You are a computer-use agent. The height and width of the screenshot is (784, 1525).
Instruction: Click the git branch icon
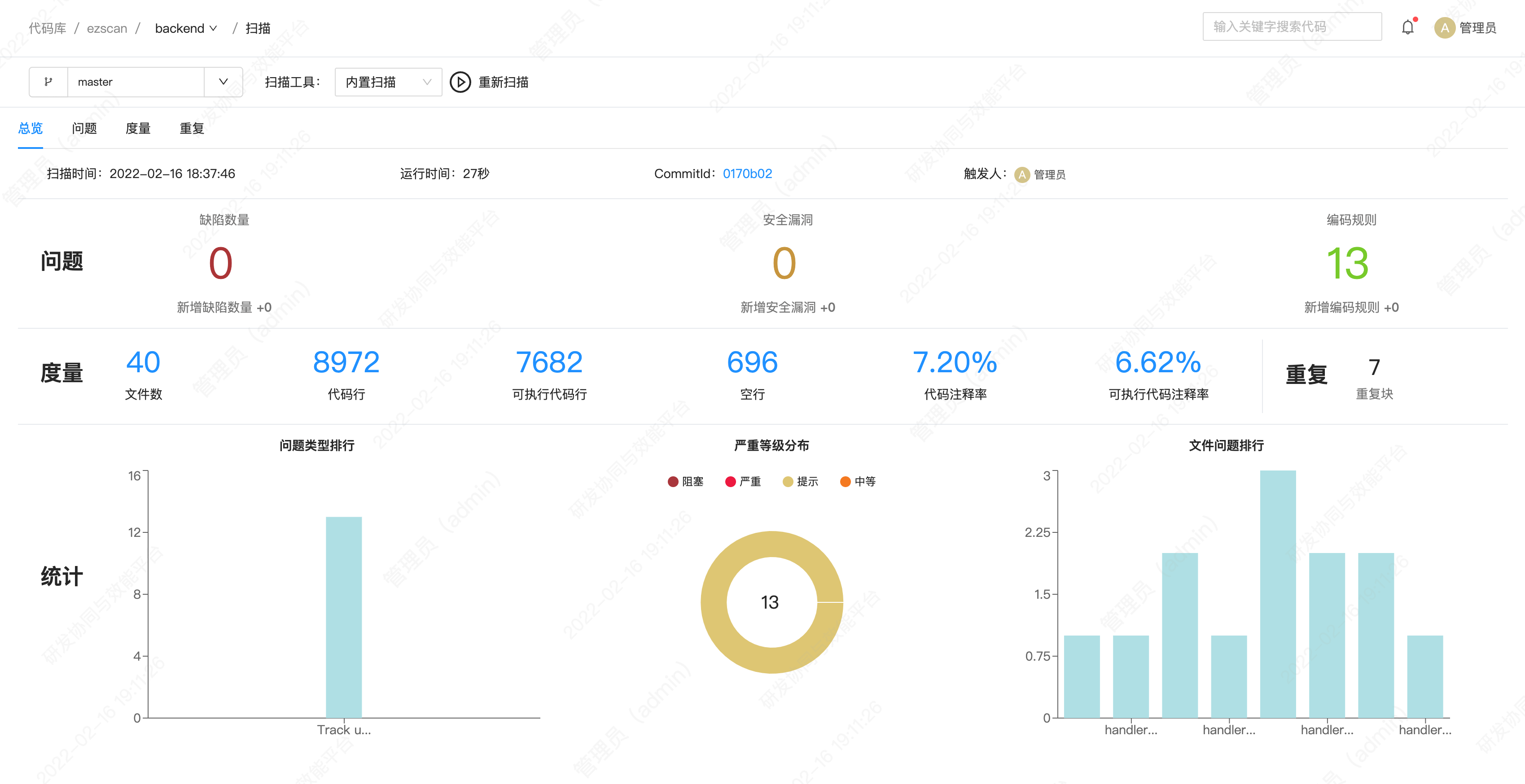tap(48, 82)
